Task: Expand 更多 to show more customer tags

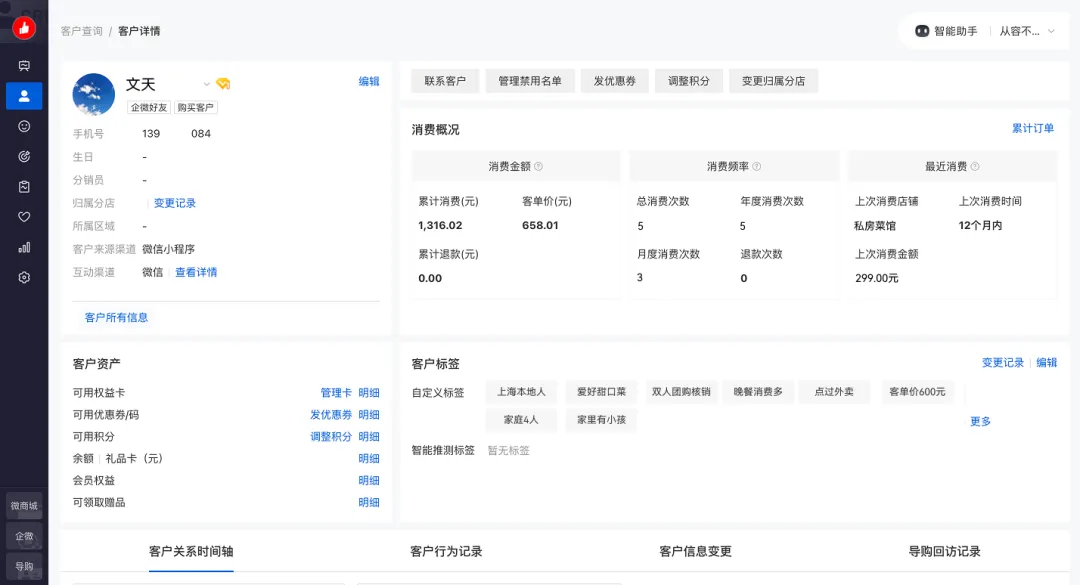Action: tap(980, 422)
